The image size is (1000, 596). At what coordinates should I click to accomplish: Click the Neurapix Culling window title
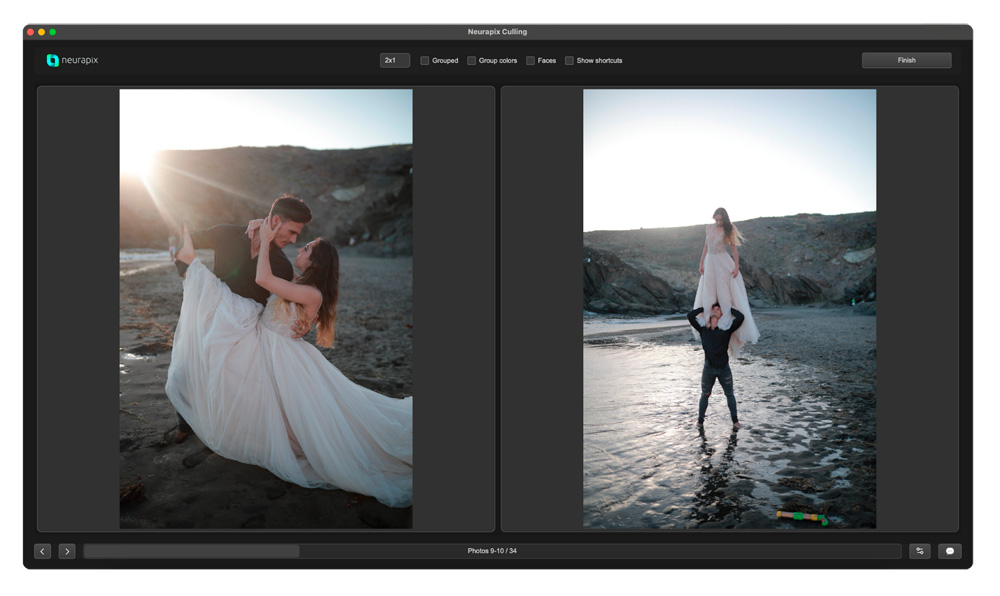pos(497,32)
